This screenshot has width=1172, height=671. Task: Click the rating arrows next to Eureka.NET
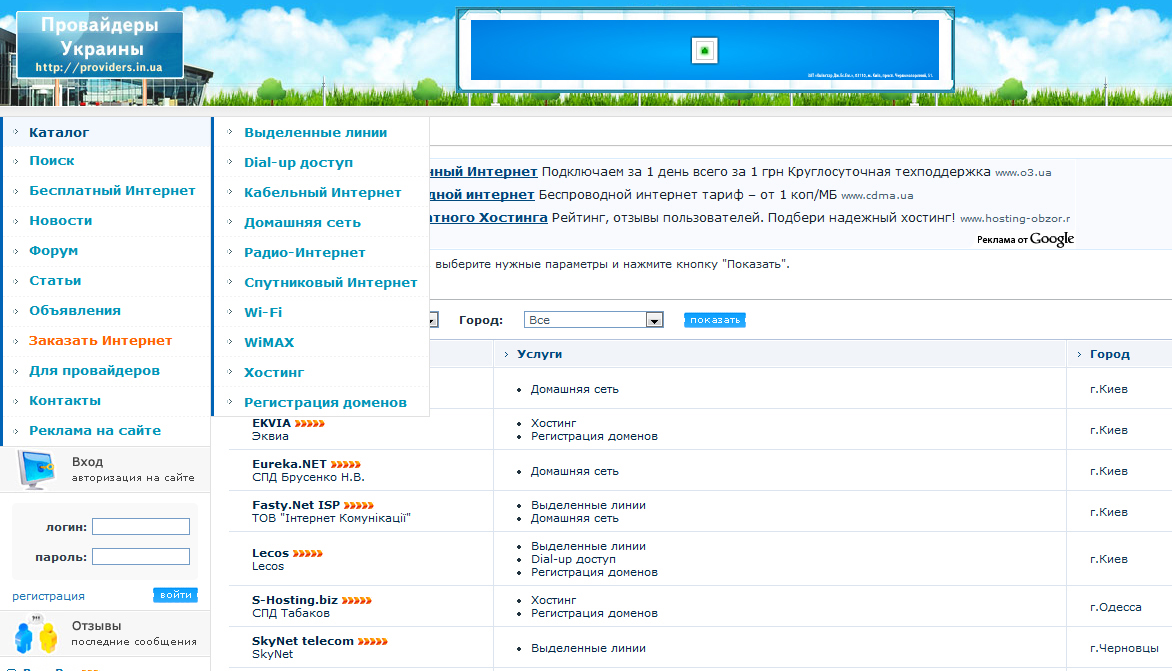pos(345,465)
